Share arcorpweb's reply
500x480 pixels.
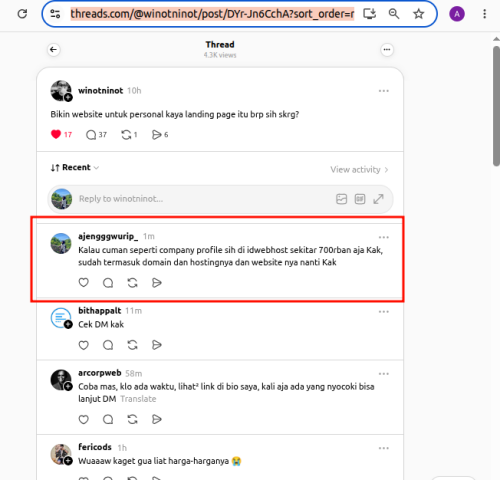click(x=157, y=419)
